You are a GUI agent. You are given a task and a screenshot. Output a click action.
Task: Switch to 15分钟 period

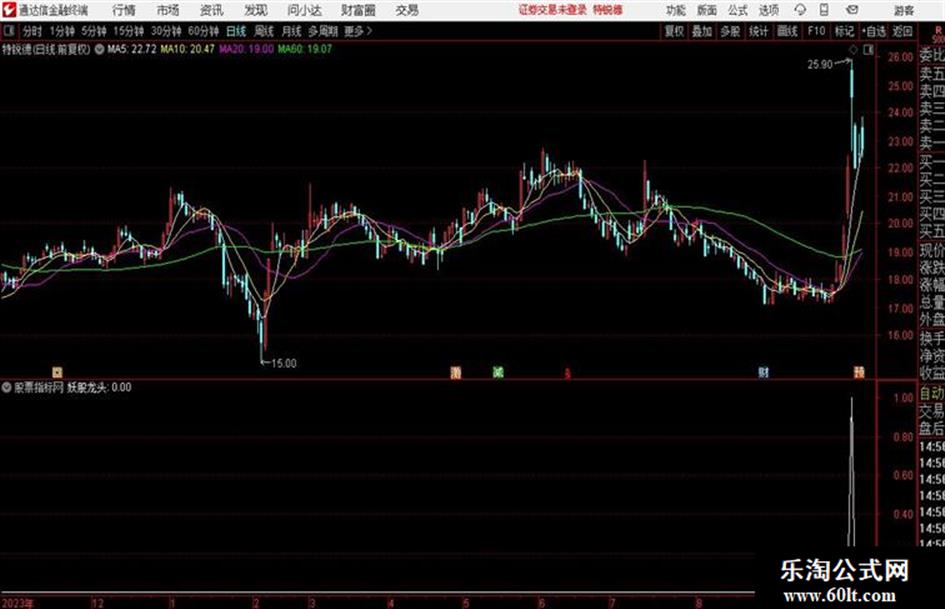129,31
